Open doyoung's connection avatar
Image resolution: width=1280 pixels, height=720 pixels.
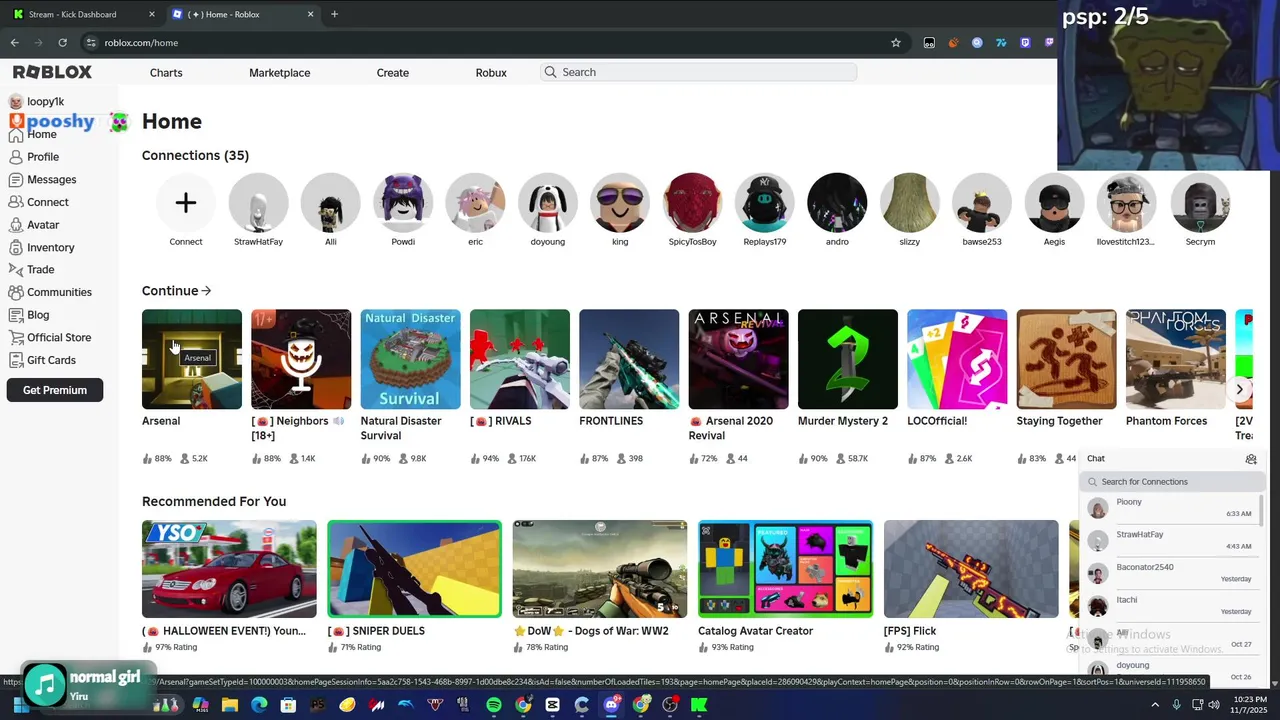point(548,203)
